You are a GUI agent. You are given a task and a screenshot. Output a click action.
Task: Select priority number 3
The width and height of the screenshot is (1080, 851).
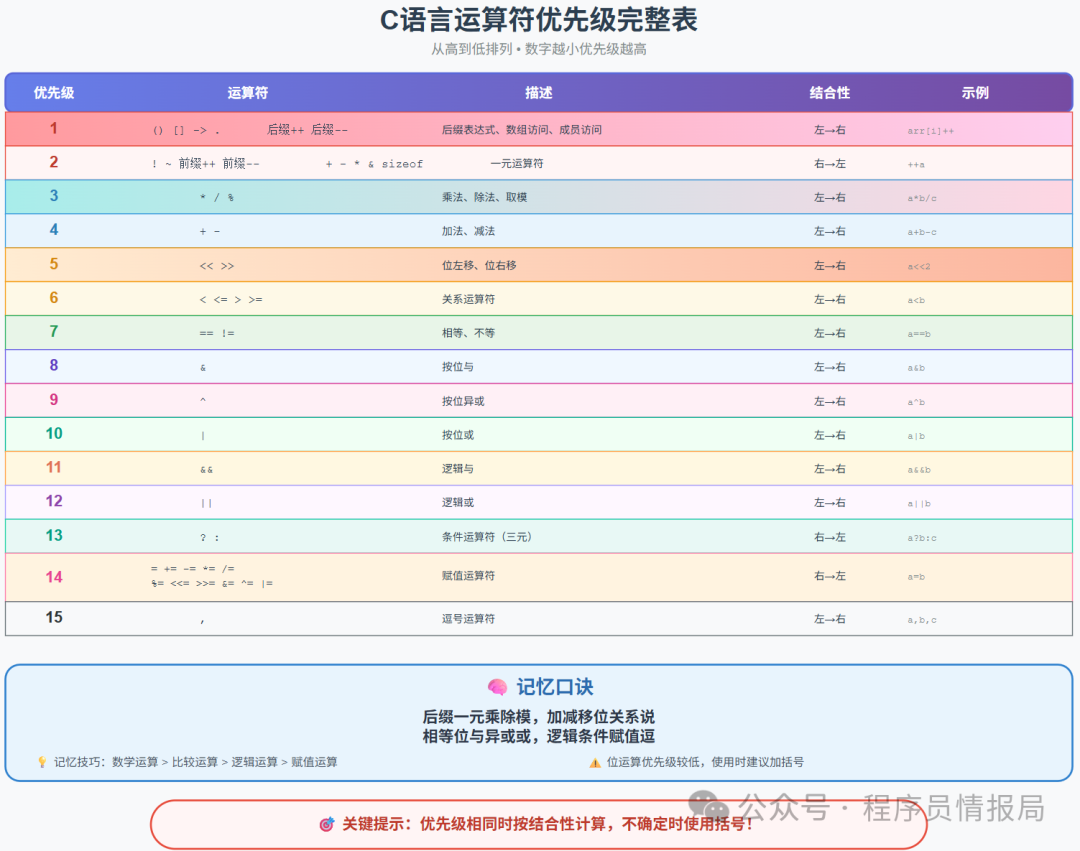(54, 196)
